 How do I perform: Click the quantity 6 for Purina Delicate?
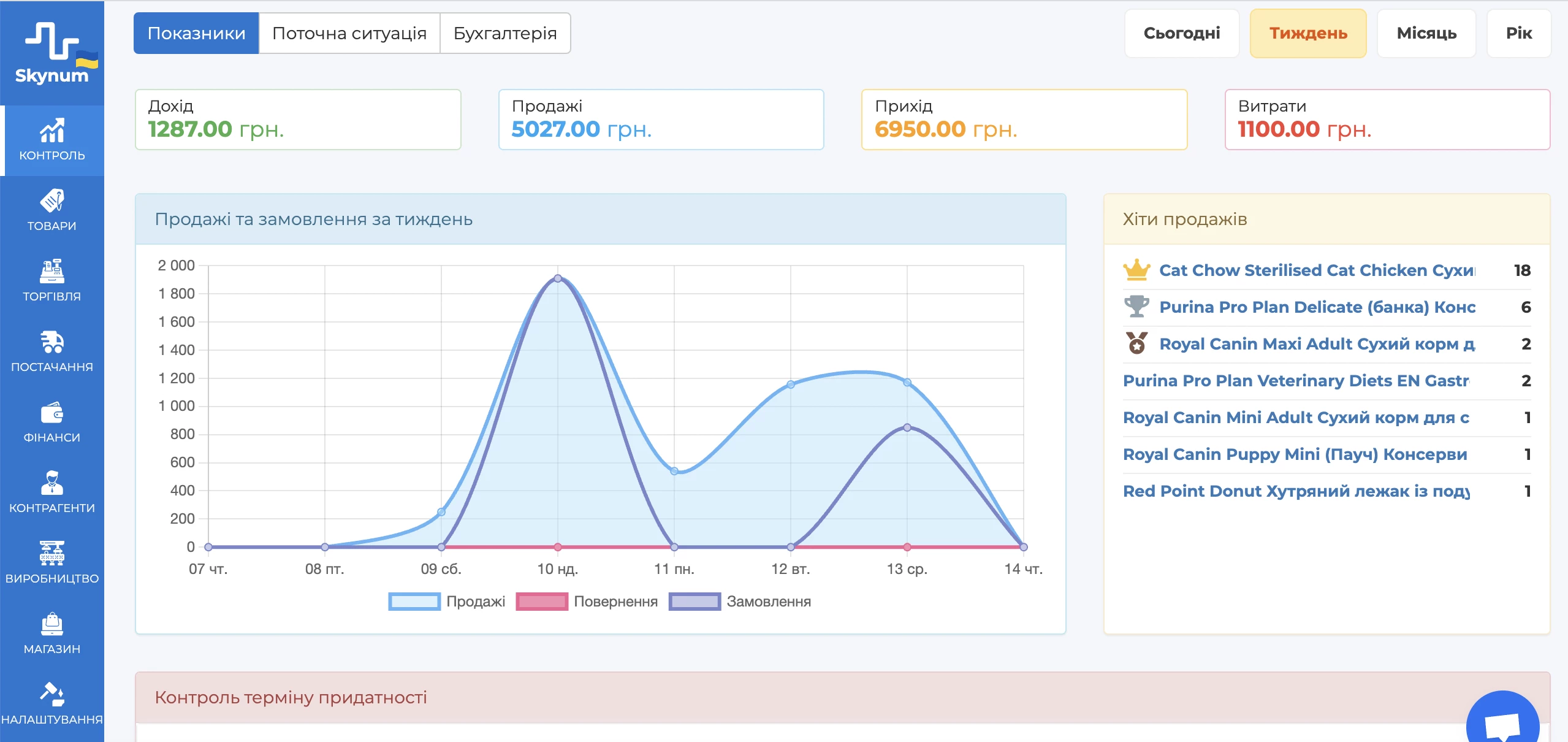point(1526,307)
